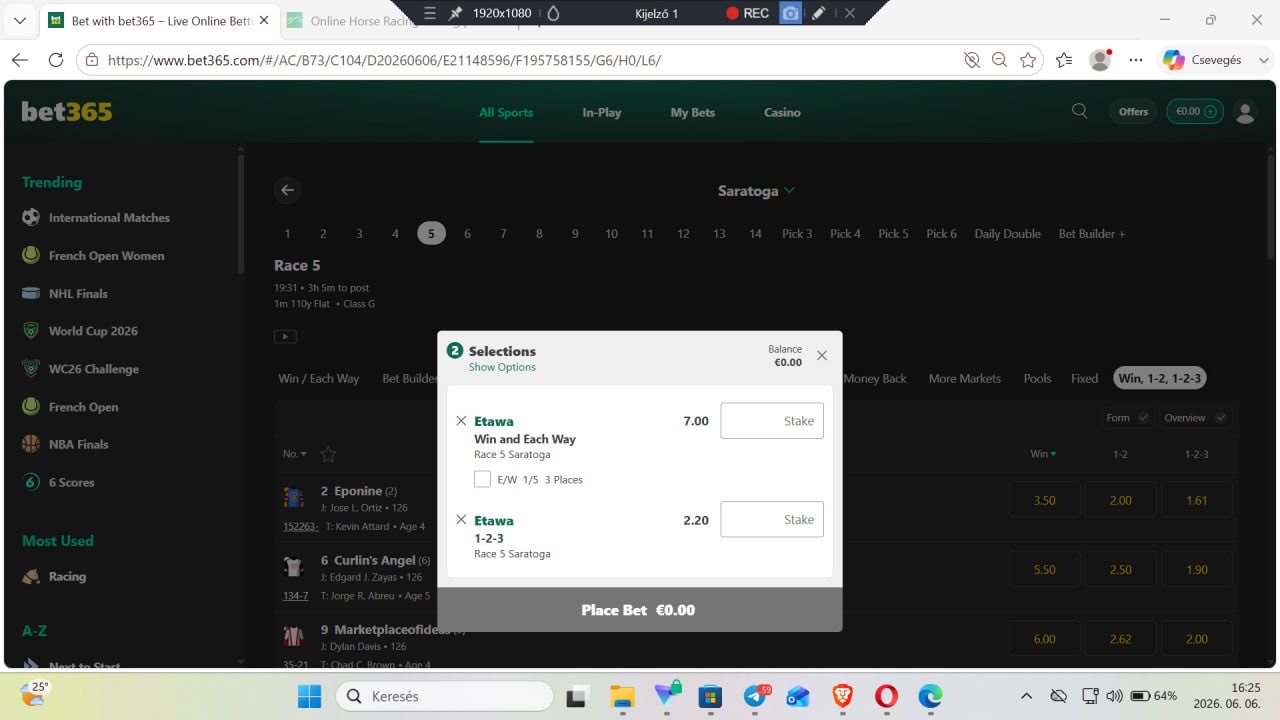Toggle the Overview option
Screen dimensions: 1280x720
[1194, 418]
